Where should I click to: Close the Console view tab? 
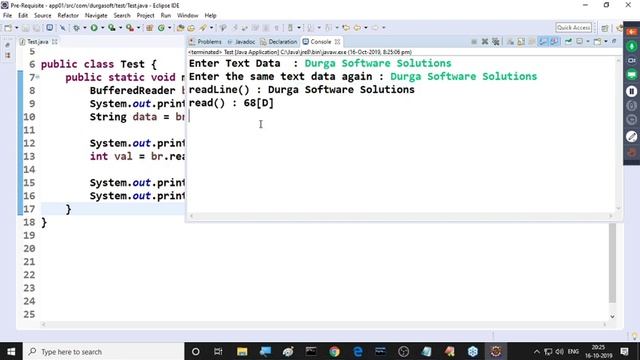click(337, 42)
